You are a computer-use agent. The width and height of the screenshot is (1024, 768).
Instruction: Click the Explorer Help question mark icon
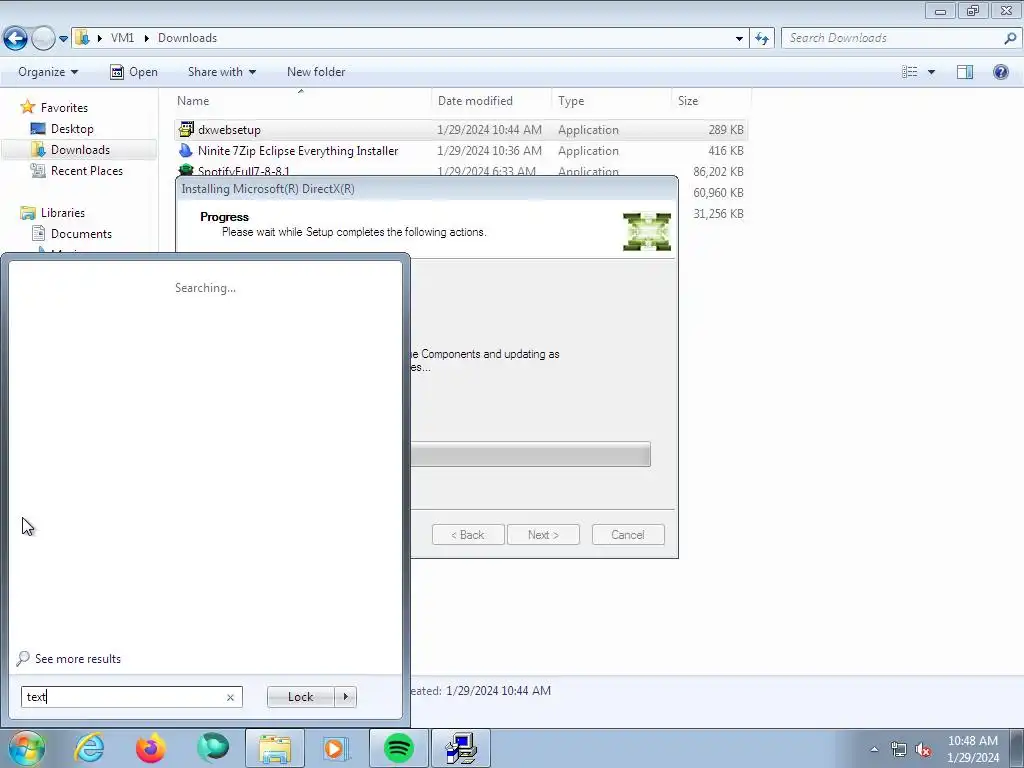point(1000,72)
